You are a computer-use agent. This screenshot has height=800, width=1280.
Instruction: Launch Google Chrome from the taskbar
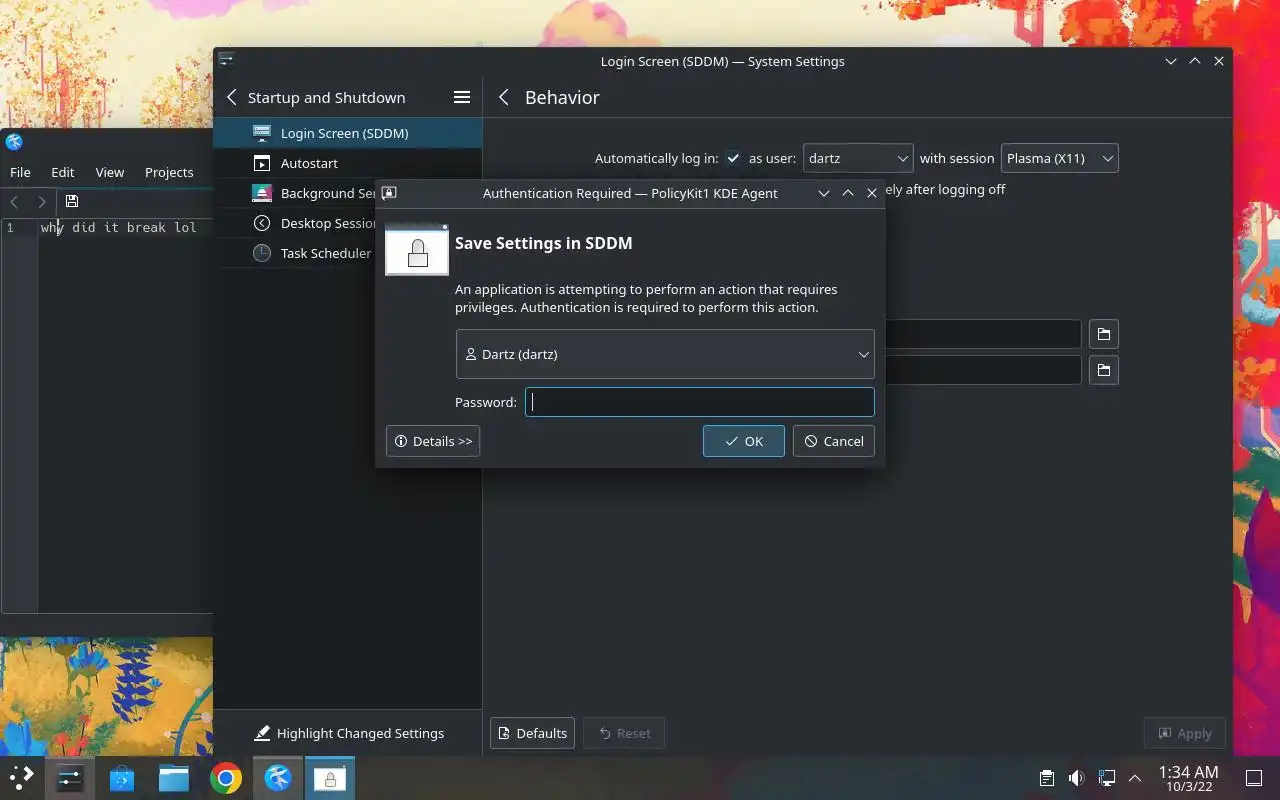(x=226, y=778)
